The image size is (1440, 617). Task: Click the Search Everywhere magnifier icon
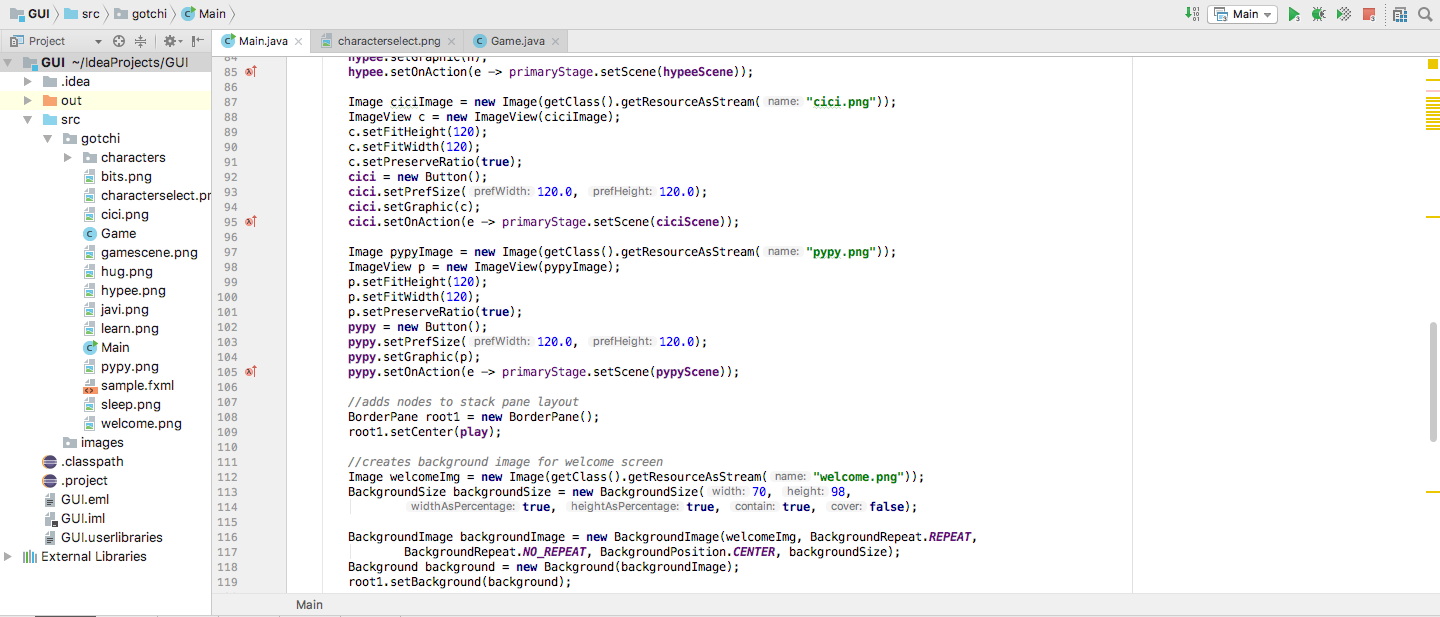pos(1424,14)
